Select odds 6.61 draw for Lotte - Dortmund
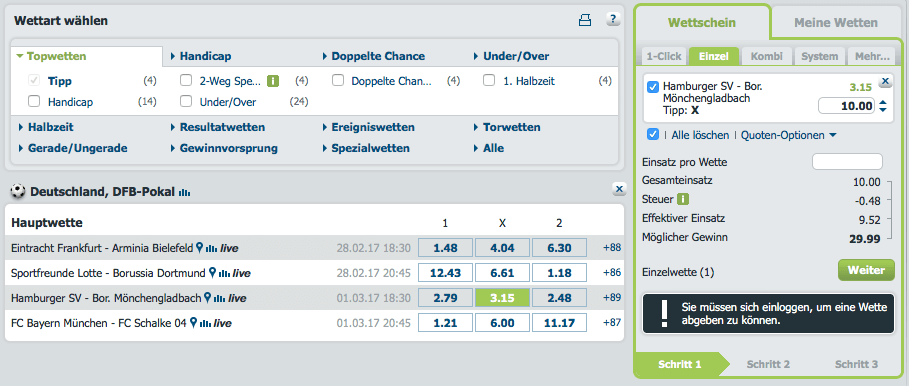Image resolution: width=909 pixels, height=386 pixels. click(x=502, y=272)
